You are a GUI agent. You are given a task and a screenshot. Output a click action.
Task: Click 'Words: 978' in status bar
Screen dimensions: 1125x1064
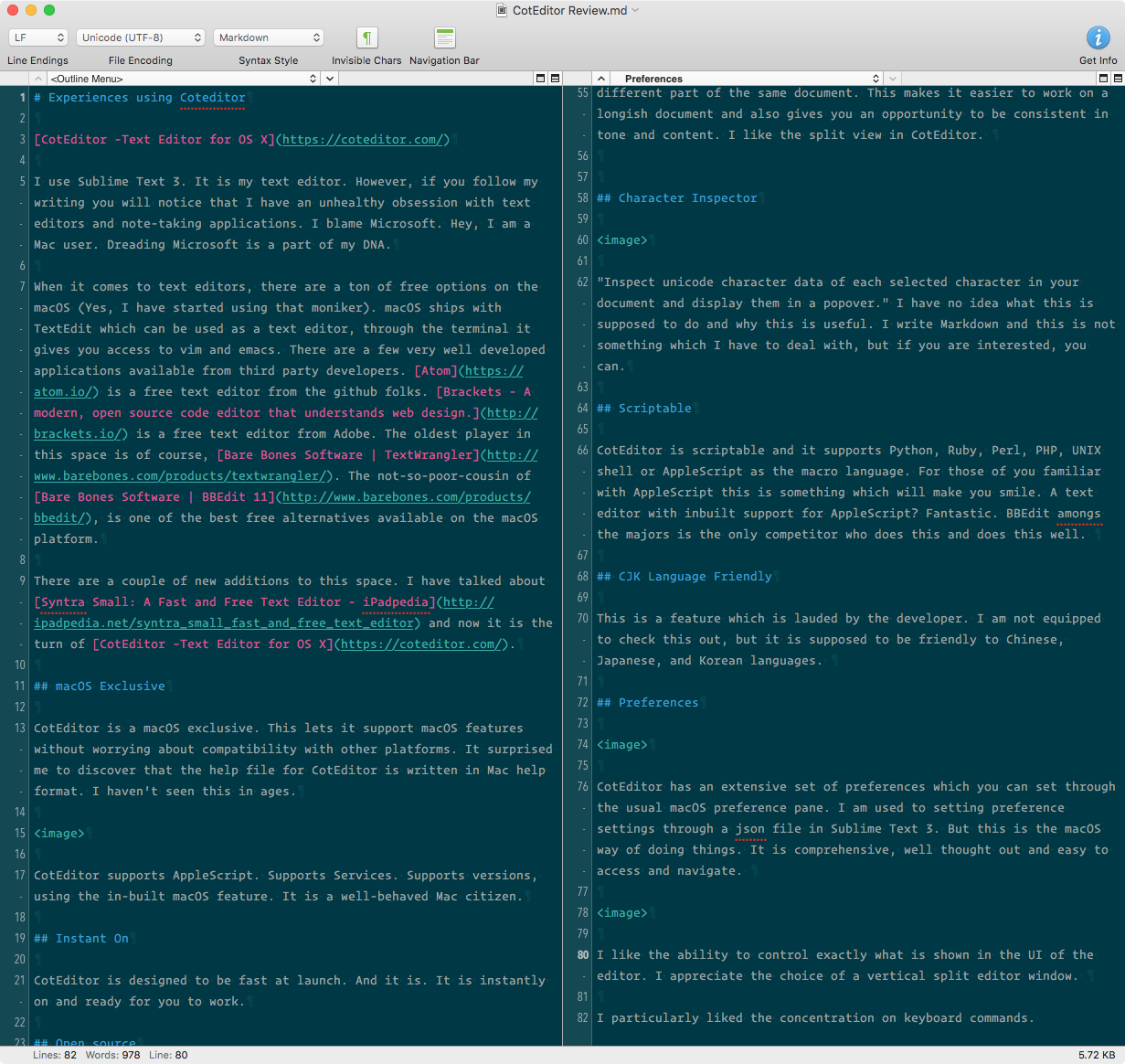point(113,1055)
